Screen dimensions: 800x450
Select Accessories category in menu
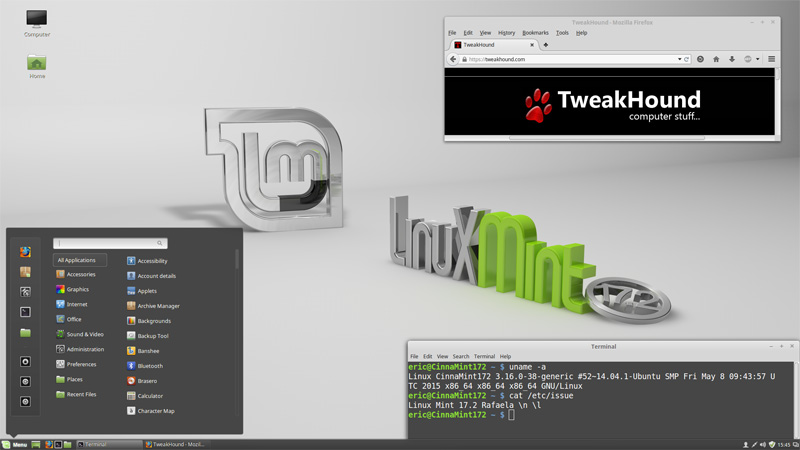tap(76, 274)
